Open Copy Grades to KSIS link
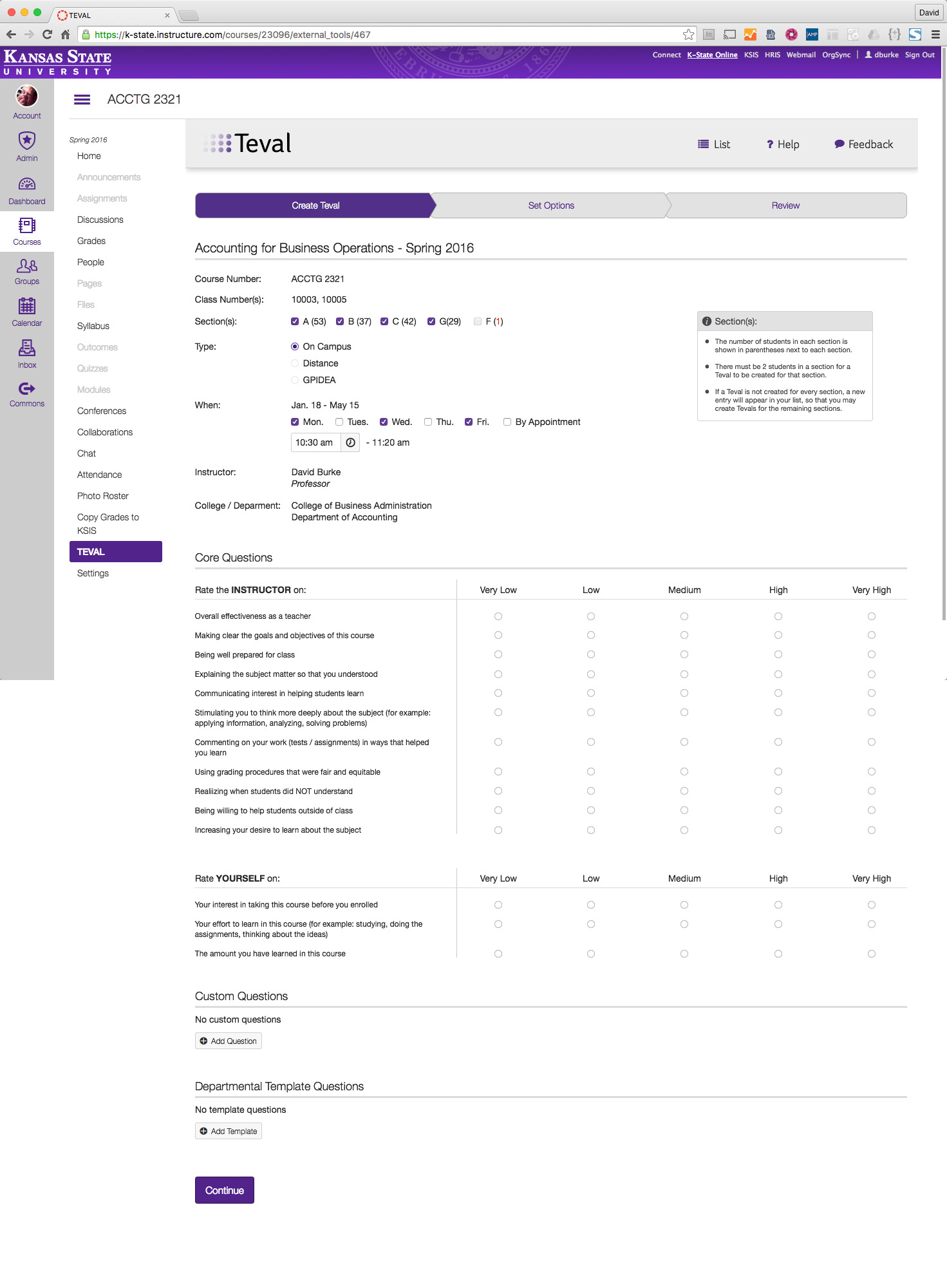The image size is (947, 1288). (x=108, y=524)
